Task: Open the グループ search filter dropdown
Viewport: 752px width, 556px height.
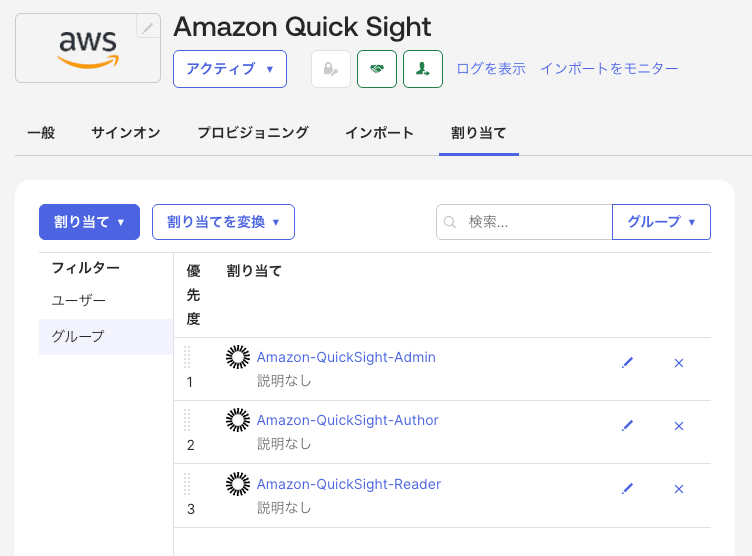Action: point(661,222)
